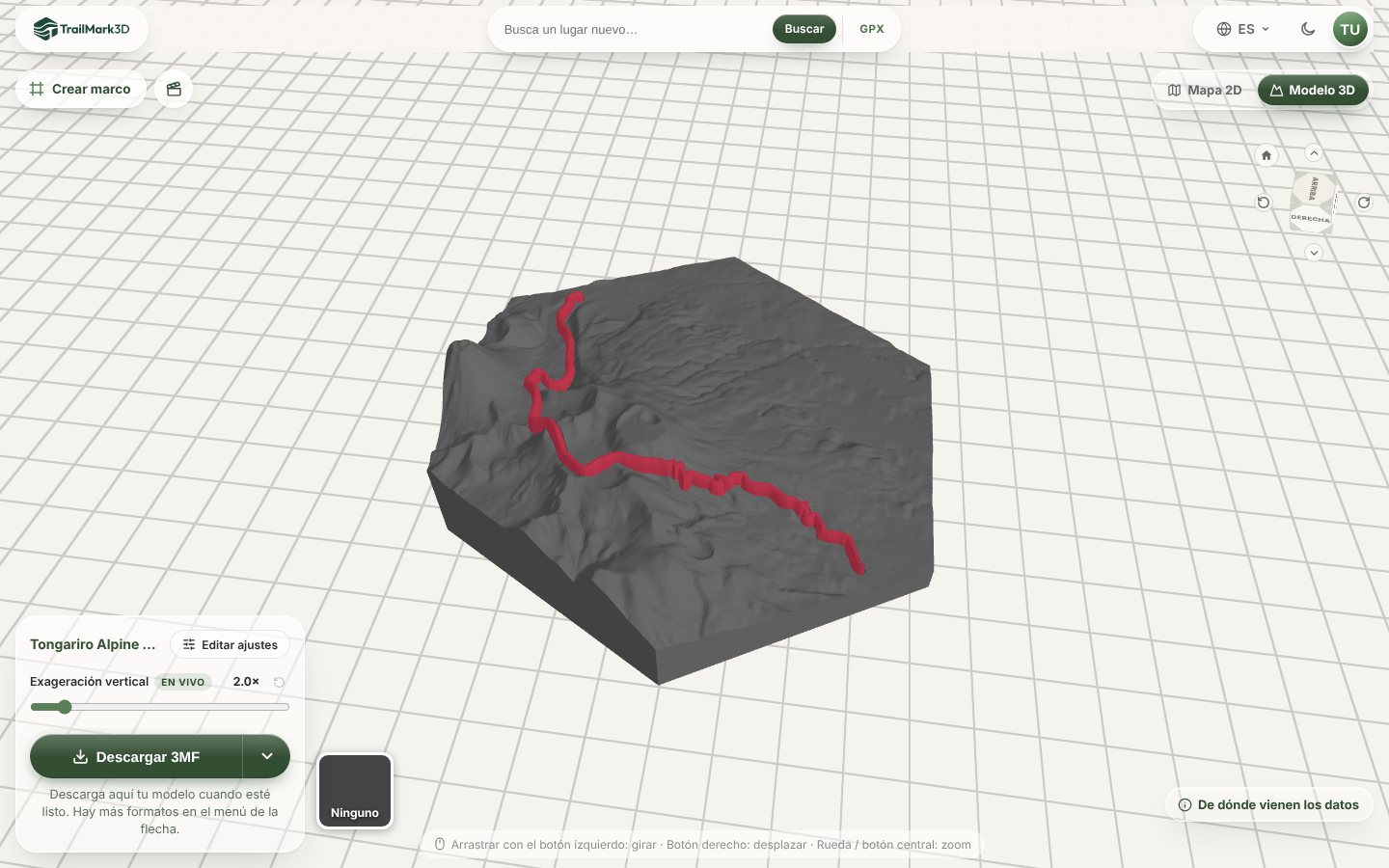Click Descargar 3MF button
This screenshot has width=1389, height=868.
(136, 756)
